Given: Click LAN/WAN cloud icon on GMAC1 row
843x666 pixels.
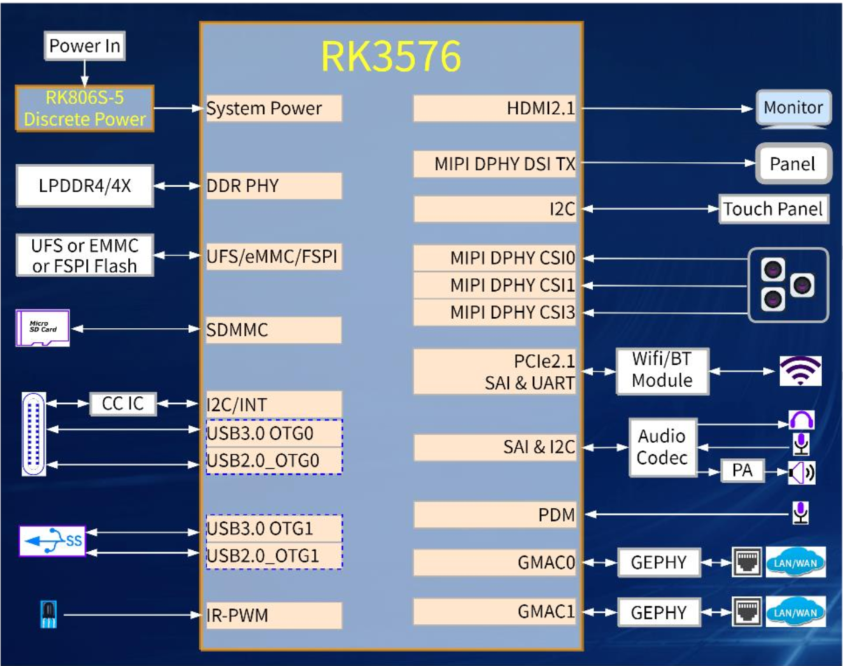Looking at the screenshot, I should [796, 611].
